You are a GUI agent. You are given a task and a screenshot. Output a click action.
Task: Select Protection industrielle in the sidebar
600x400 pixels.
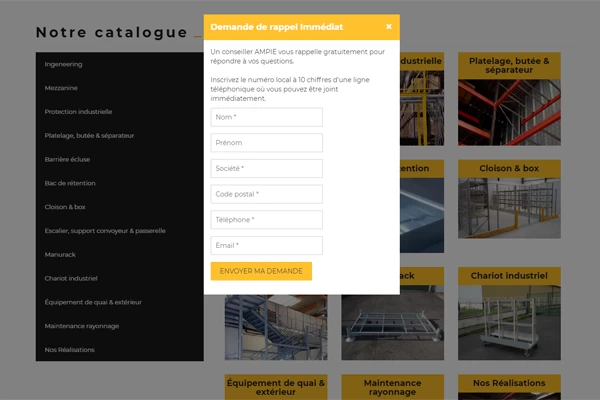tap(78, 112)
